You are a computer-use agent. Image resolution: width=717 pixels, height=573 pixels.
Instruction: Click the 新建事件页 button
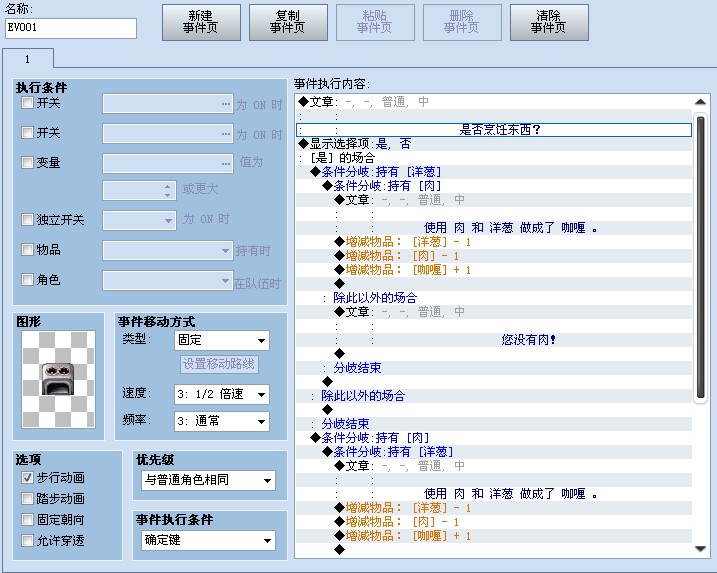click(x=201, y=22)
